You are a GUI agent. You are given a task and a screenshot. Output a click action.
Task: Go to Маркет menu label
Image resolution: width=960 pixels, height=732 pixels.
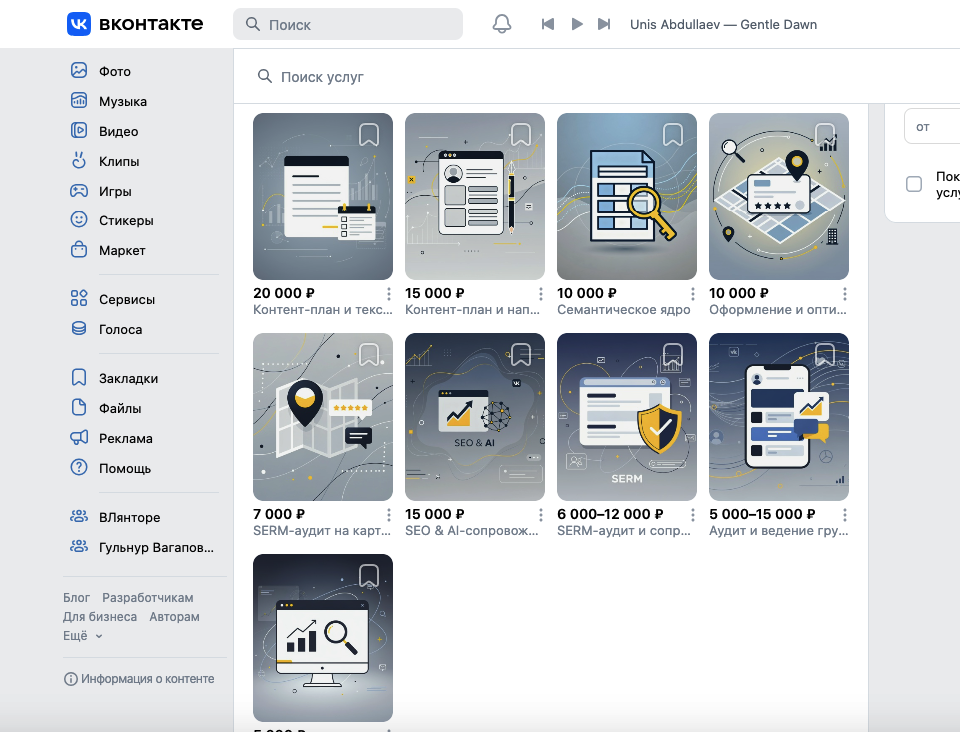122,250
